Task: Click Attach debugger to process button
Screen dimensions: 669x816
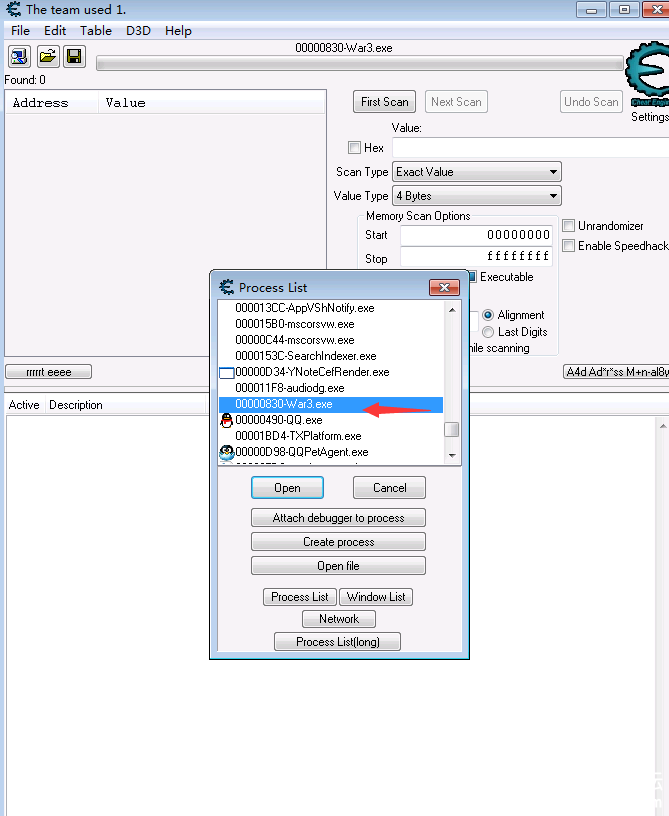Action: click(338, 518)
